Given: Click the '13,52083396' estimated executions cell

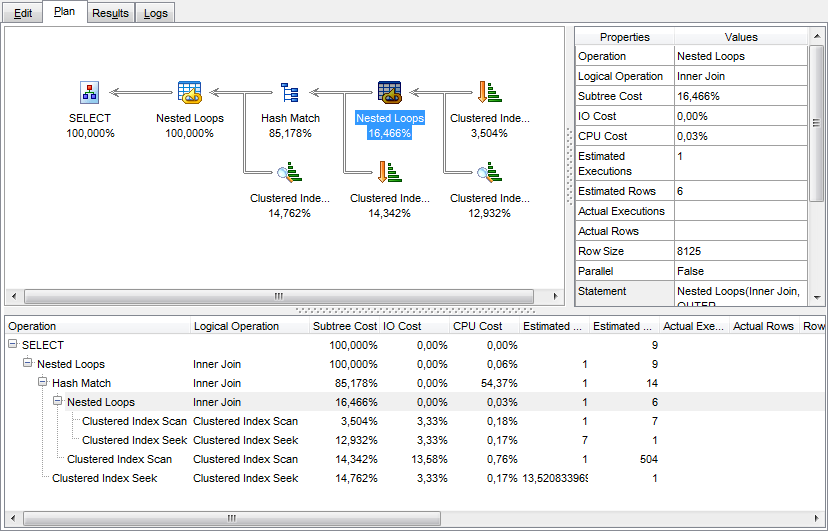Looking at the screenshot, I should point(554,478).
